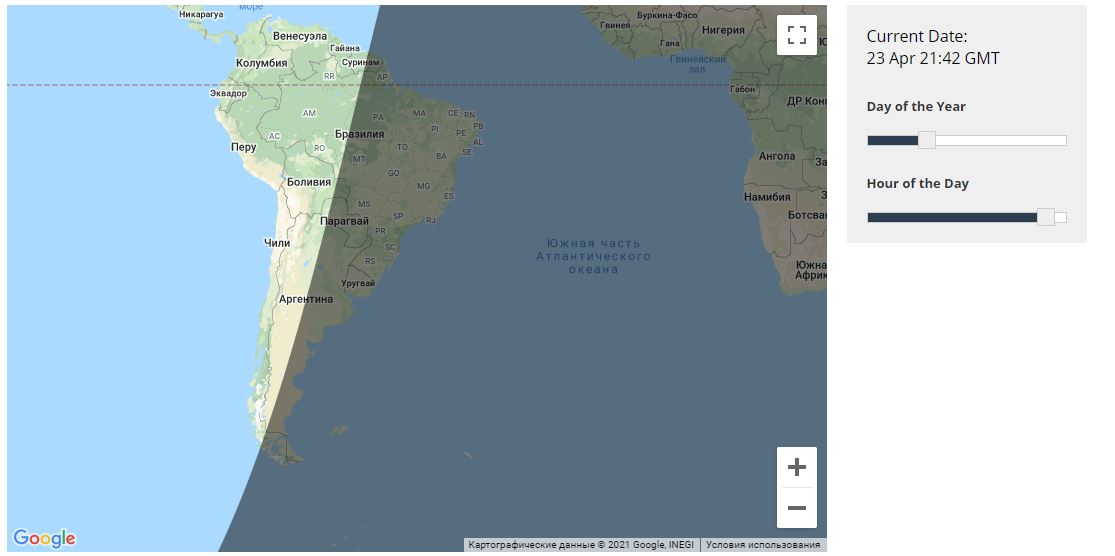Toggle fullscreen map view
Viewport: 1115px width, 556px height.
point(796,35)
